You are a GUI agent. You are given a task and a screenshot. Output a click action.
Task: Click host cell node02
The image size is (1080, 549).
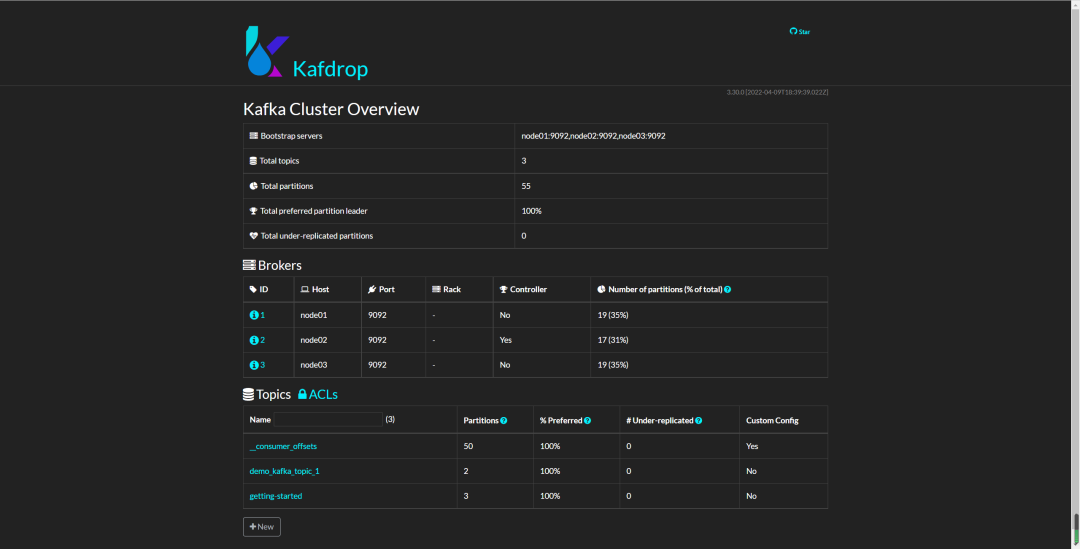(313, 340)
